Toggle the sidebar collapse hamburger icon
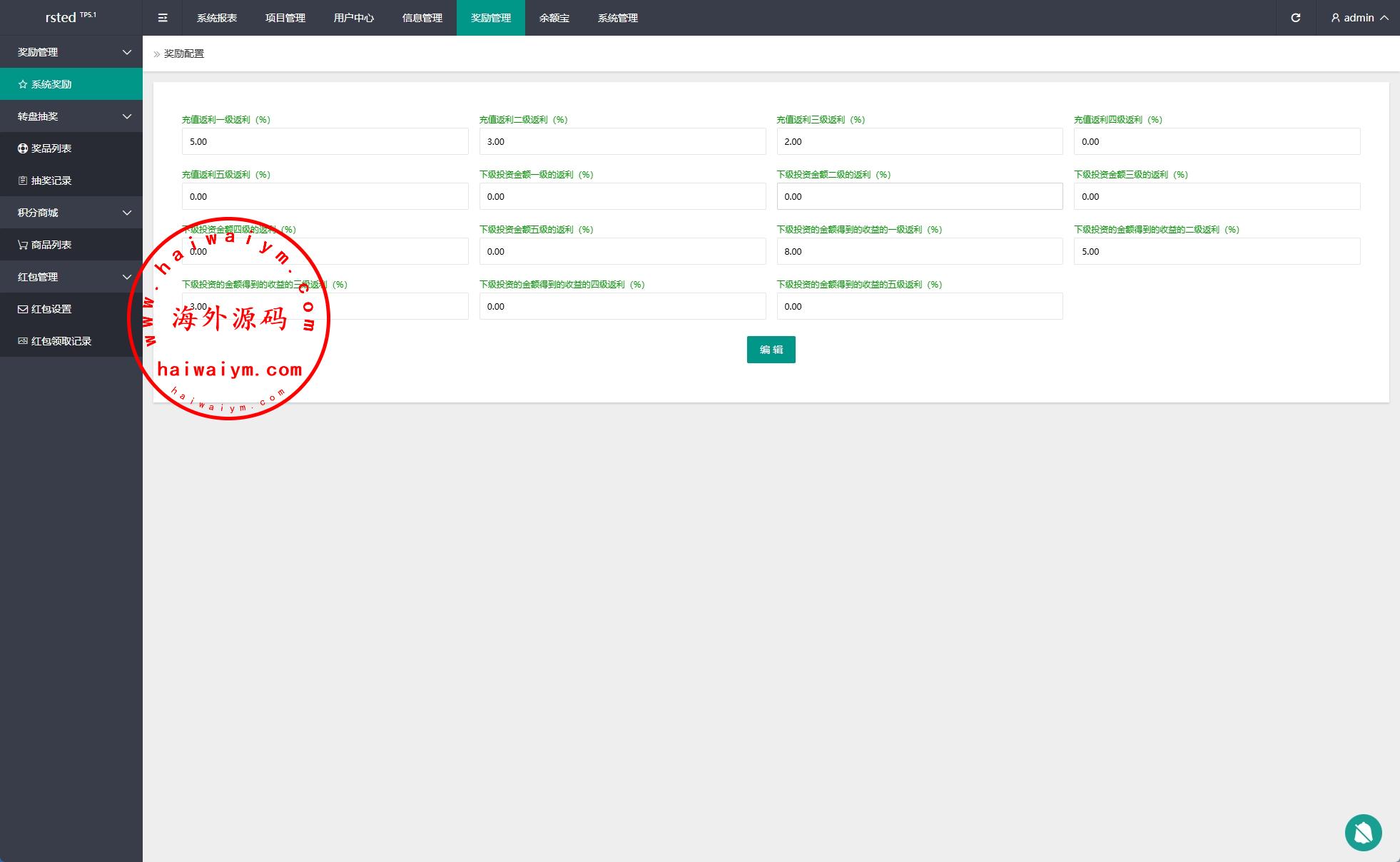 (x=163, y=18)
